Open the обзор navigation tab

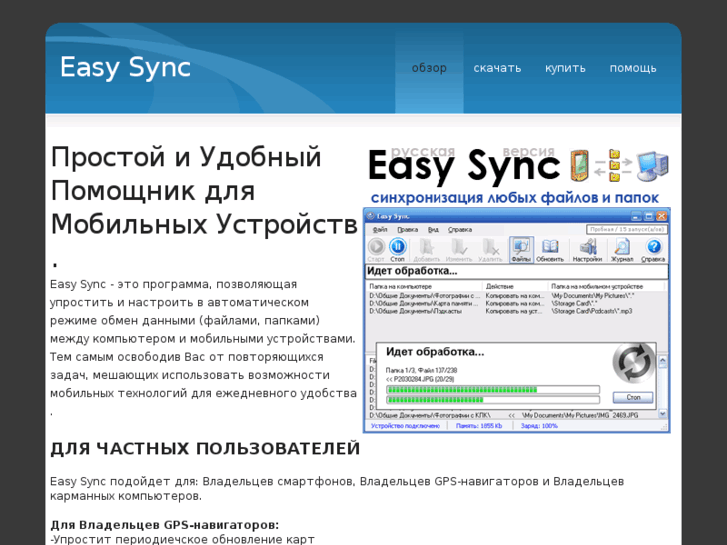[429, 68]
